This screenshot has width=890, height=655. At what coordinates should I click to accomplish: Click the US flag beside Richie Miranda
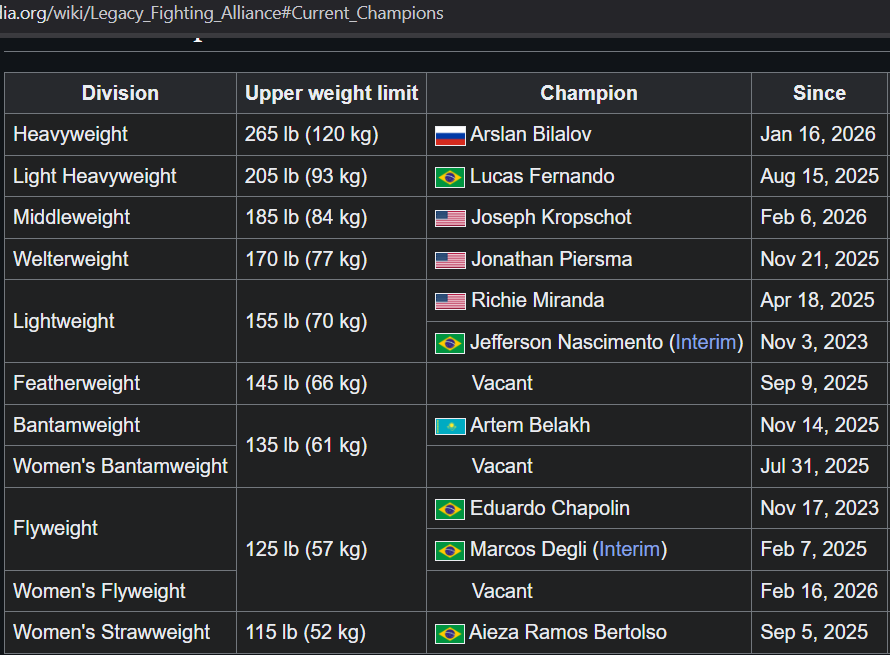(x=450, y=301)
